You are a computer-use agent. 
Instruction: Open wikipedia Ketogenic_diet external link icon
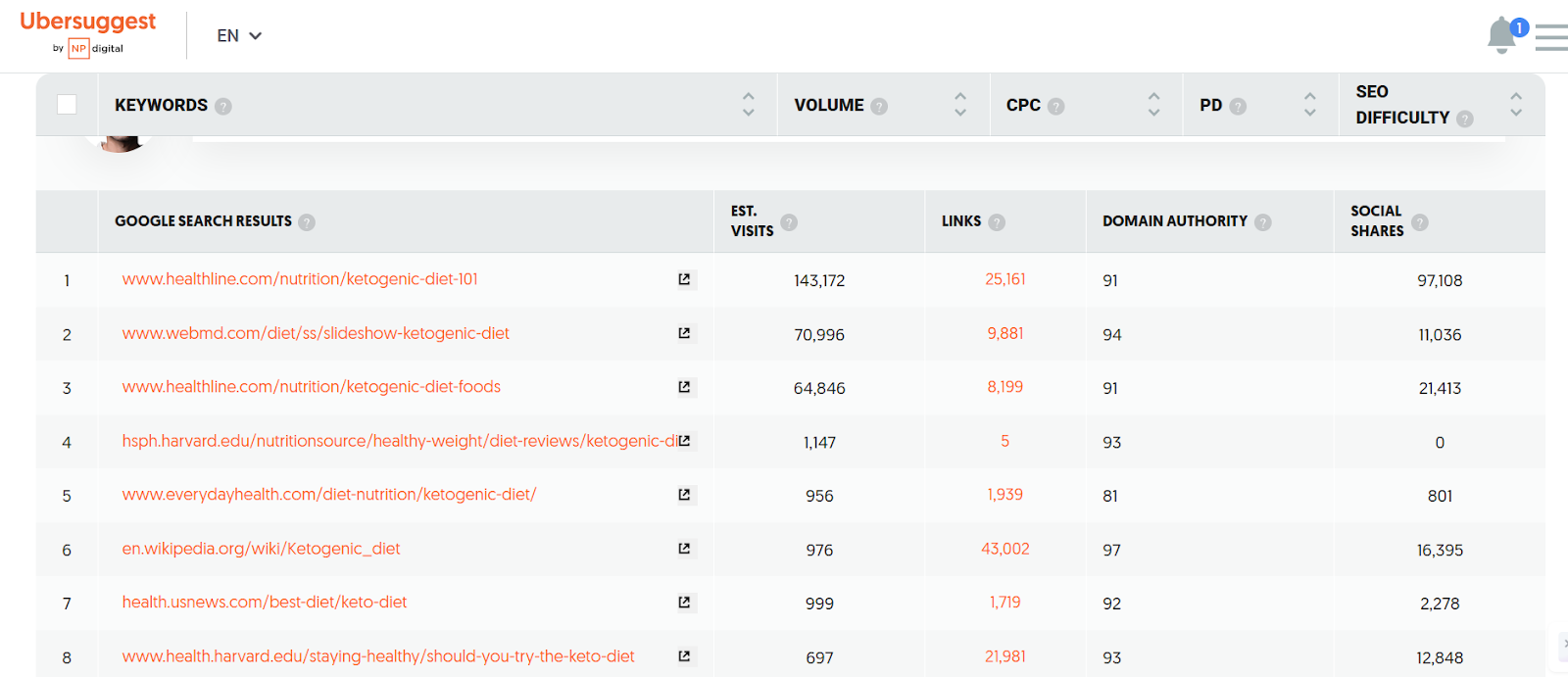684,549
